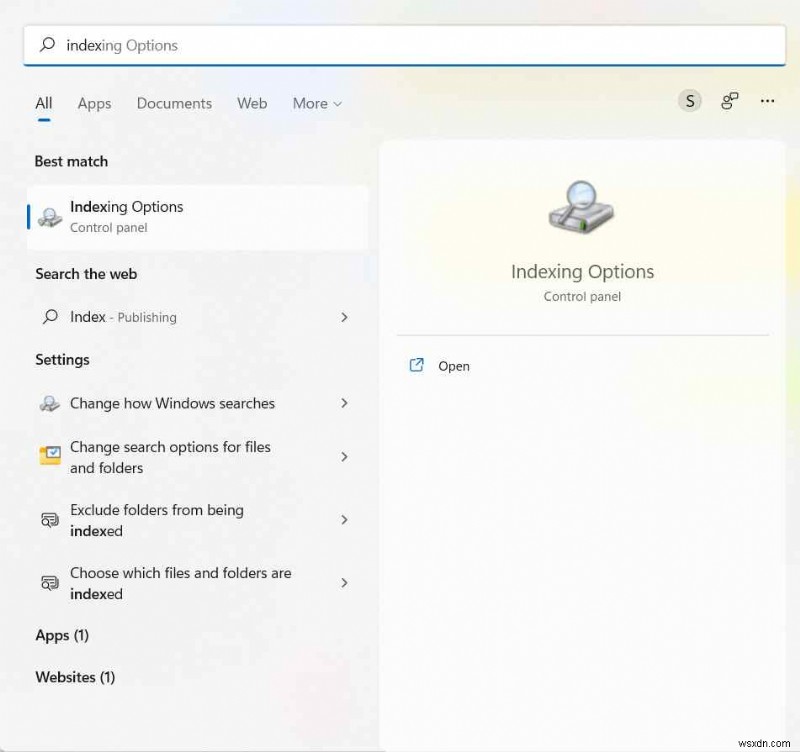Select the Change how Windows searches icon

coord(50,403)
